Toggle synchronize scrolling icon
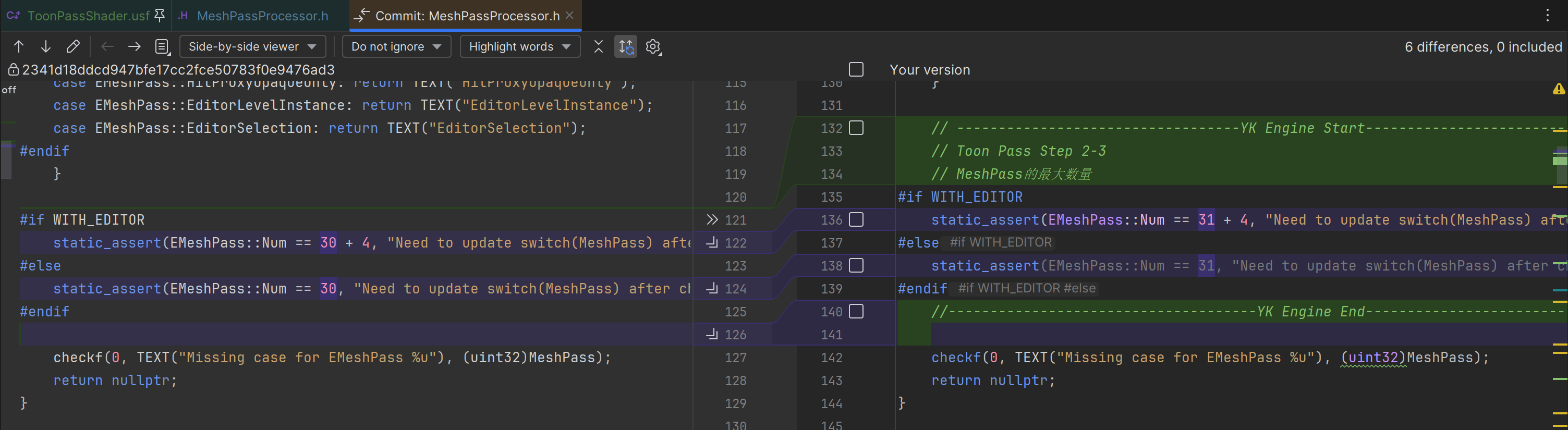Screen dimensions: 1568x430 pos(626,47)
